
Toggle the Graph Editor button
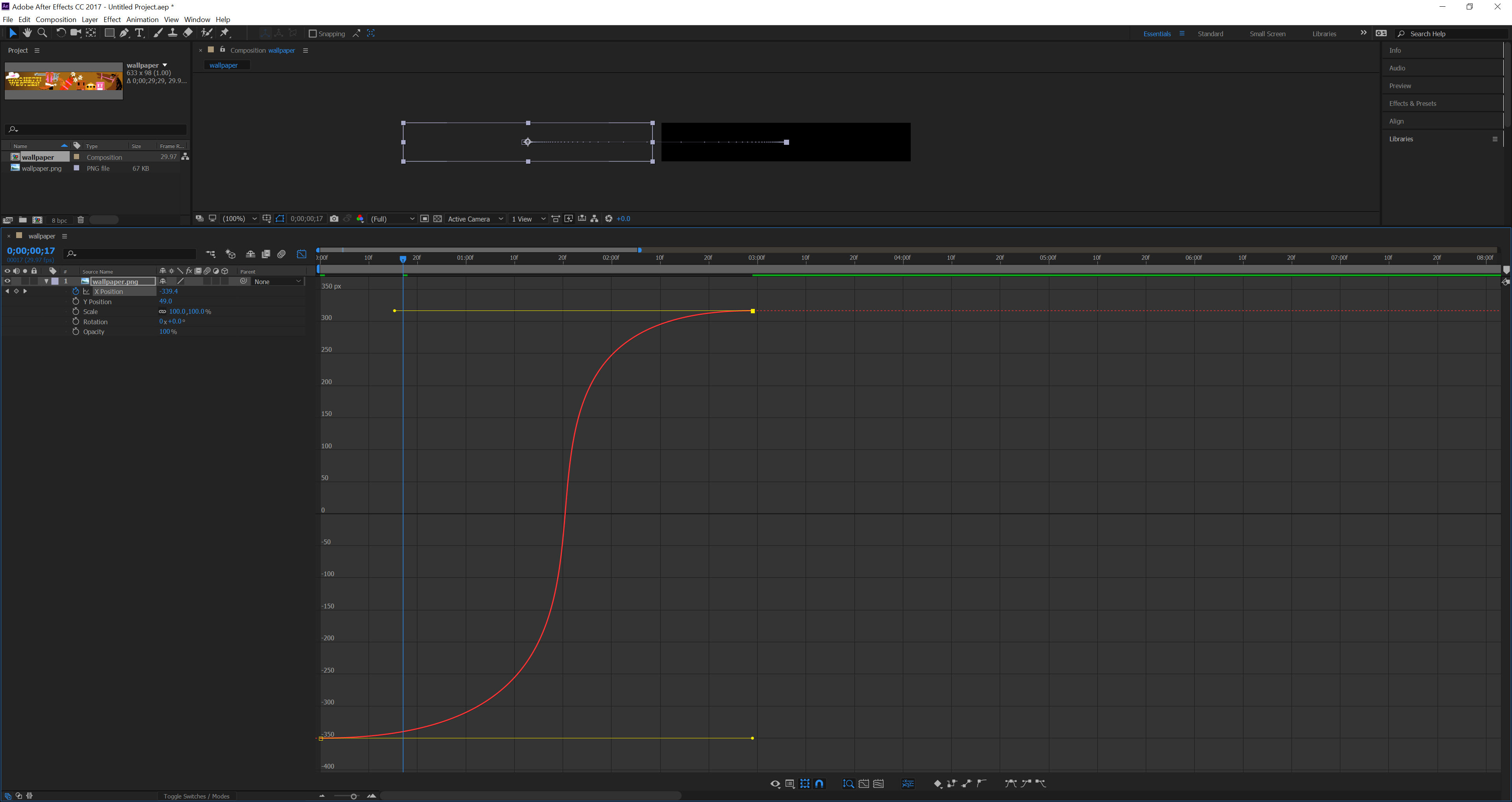(x=301, y=254)
